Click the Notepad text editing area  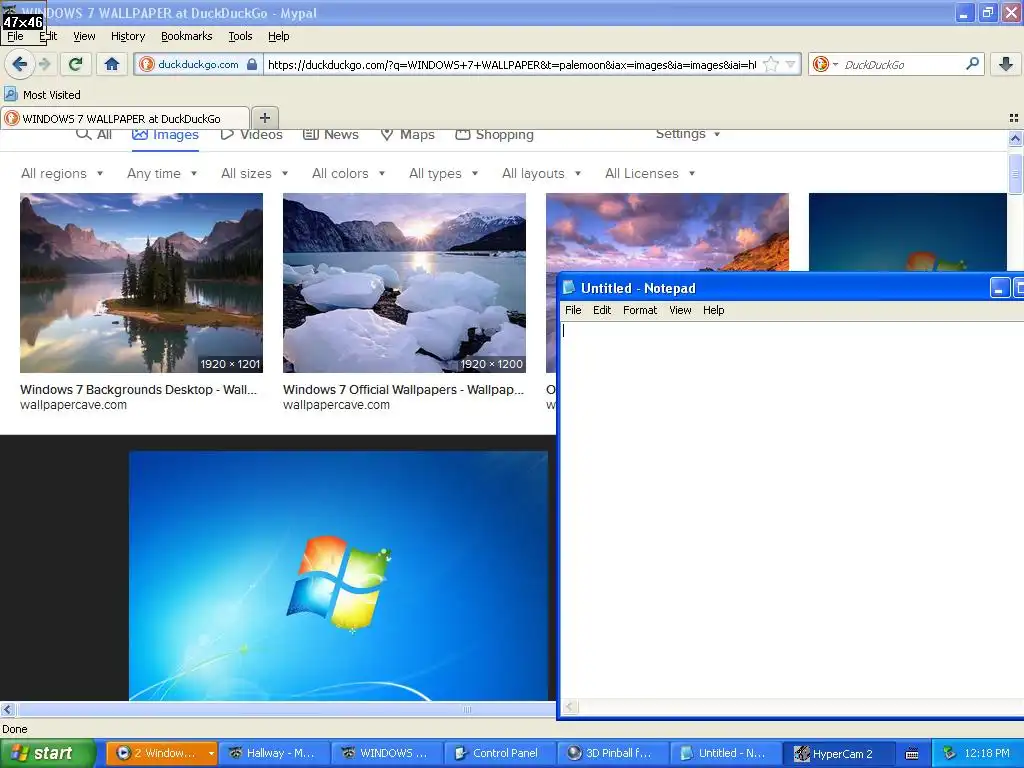[792, 509]
